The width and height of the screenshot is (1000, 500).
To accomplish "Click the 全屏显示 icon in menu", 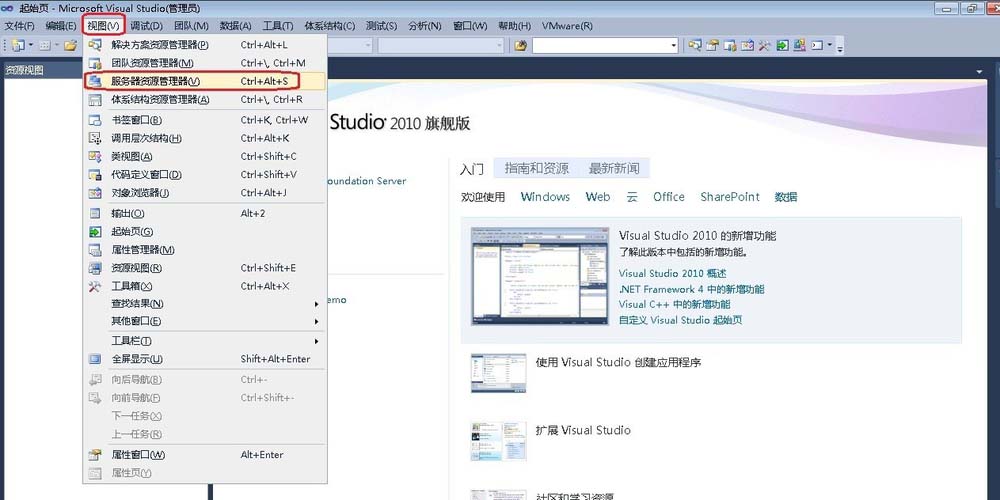I will point(94,359).
